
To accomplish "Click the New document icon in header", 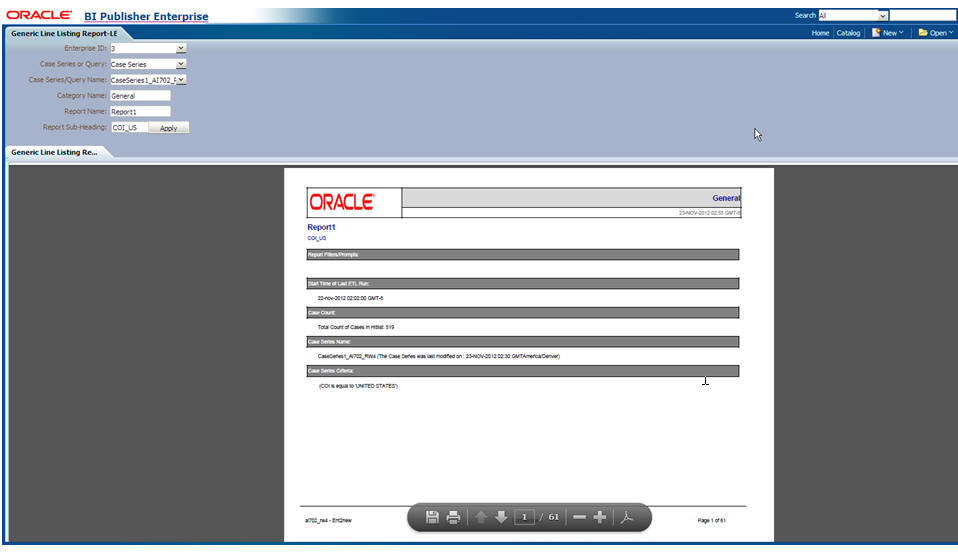I will (876, 32).
